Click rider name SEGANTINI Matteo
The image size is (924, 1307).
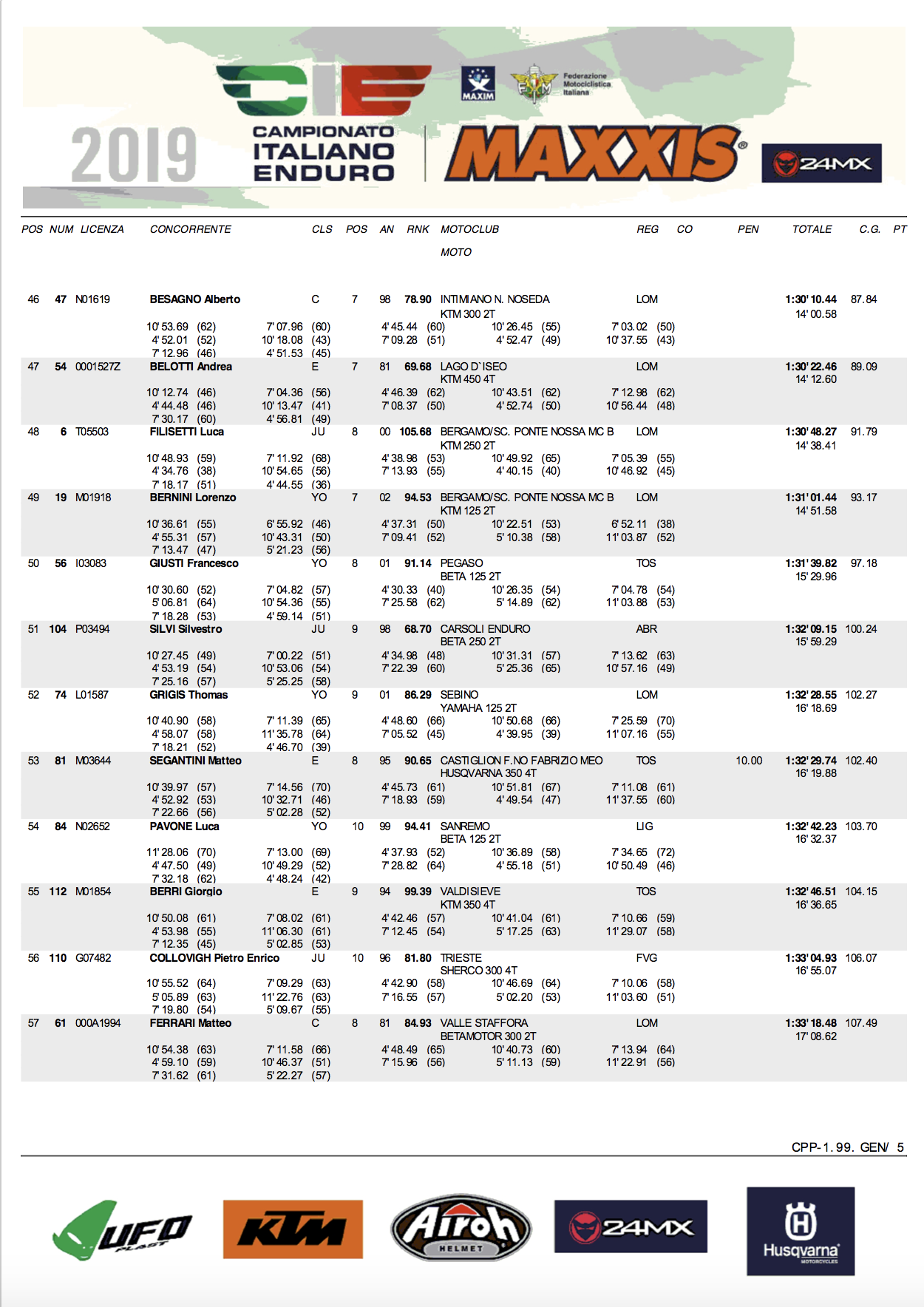(196, 761)
